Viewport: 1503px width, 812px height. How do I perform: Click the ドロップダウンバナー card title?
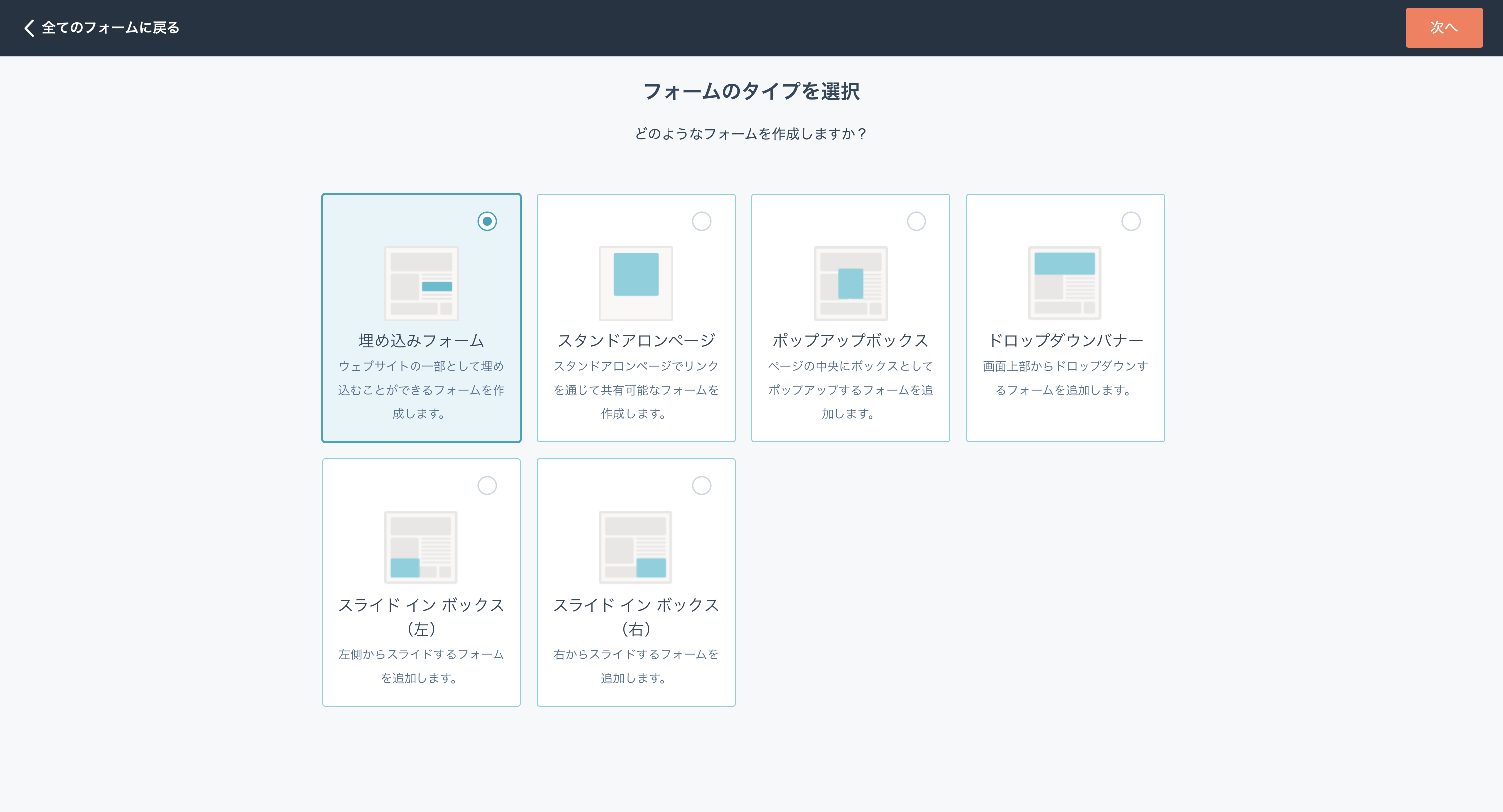(1065, 341)
